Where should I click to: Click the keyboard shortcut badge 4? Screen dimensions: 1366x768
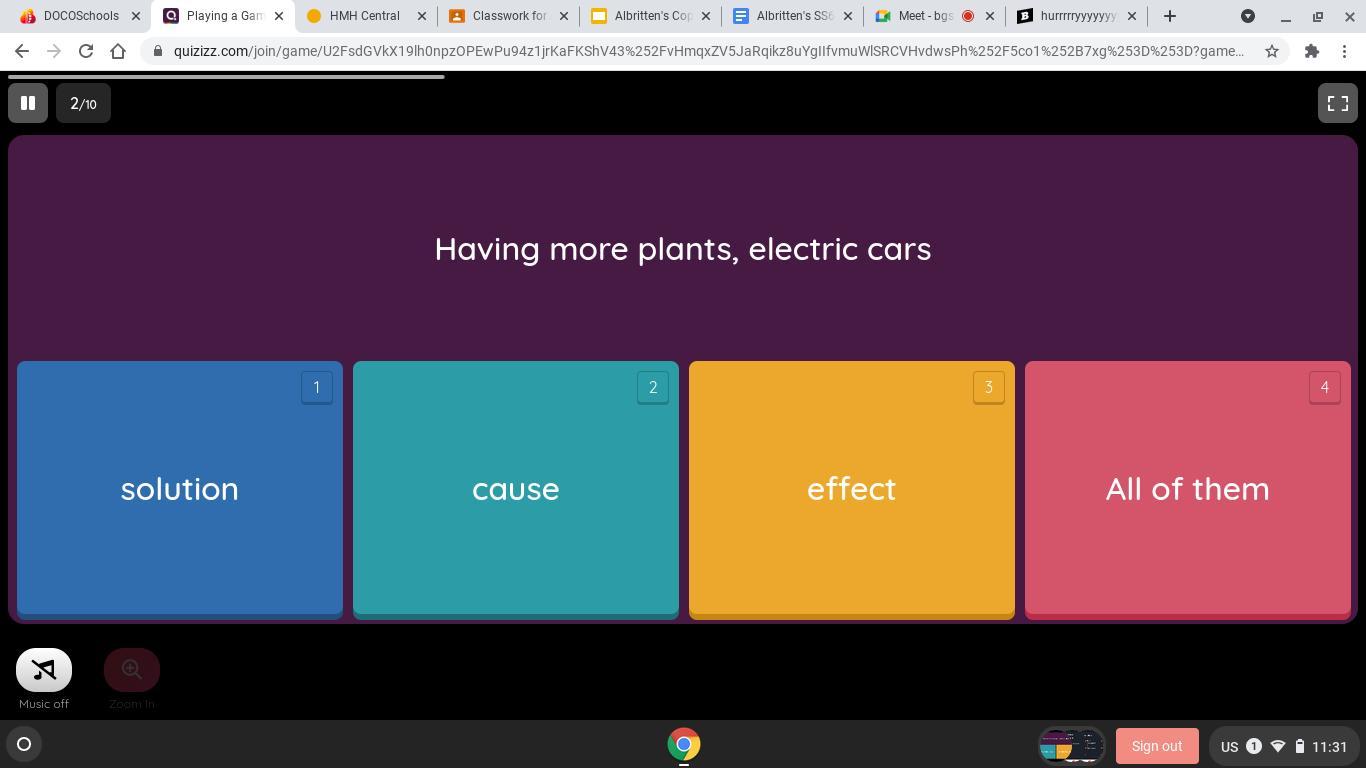pos(1325,387)
